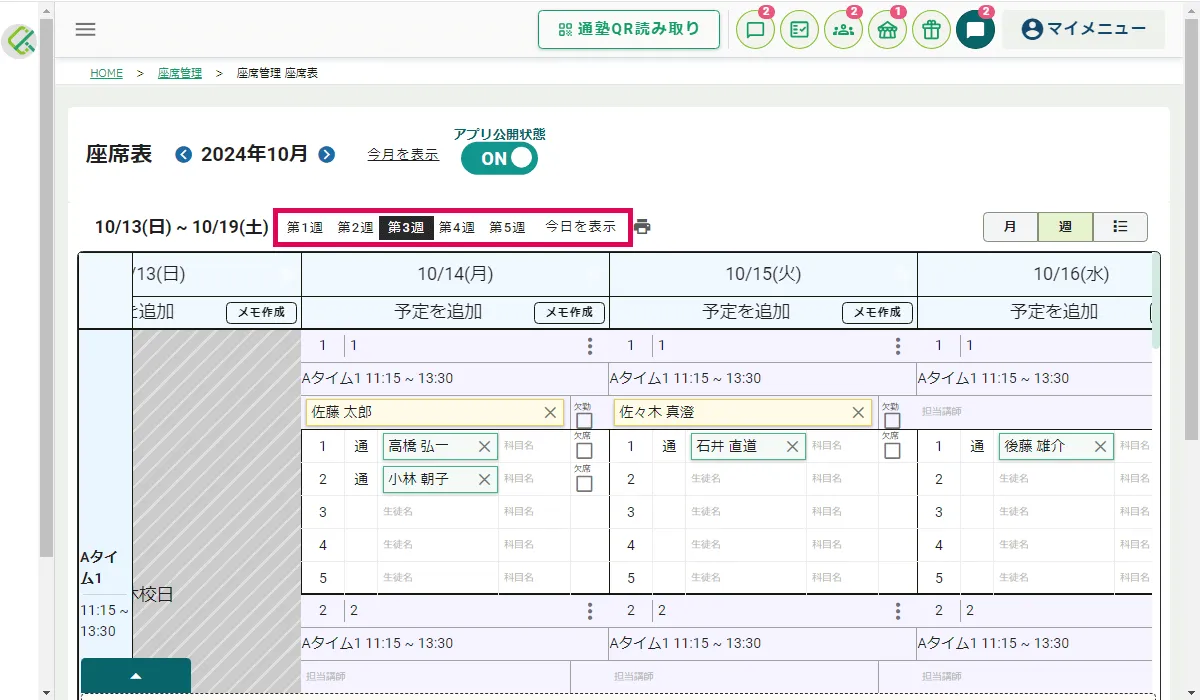Viewport: 1200px width, 700px height.
Task: Click メモ作成 for 10/14
Action: click(x=569, y=312)
